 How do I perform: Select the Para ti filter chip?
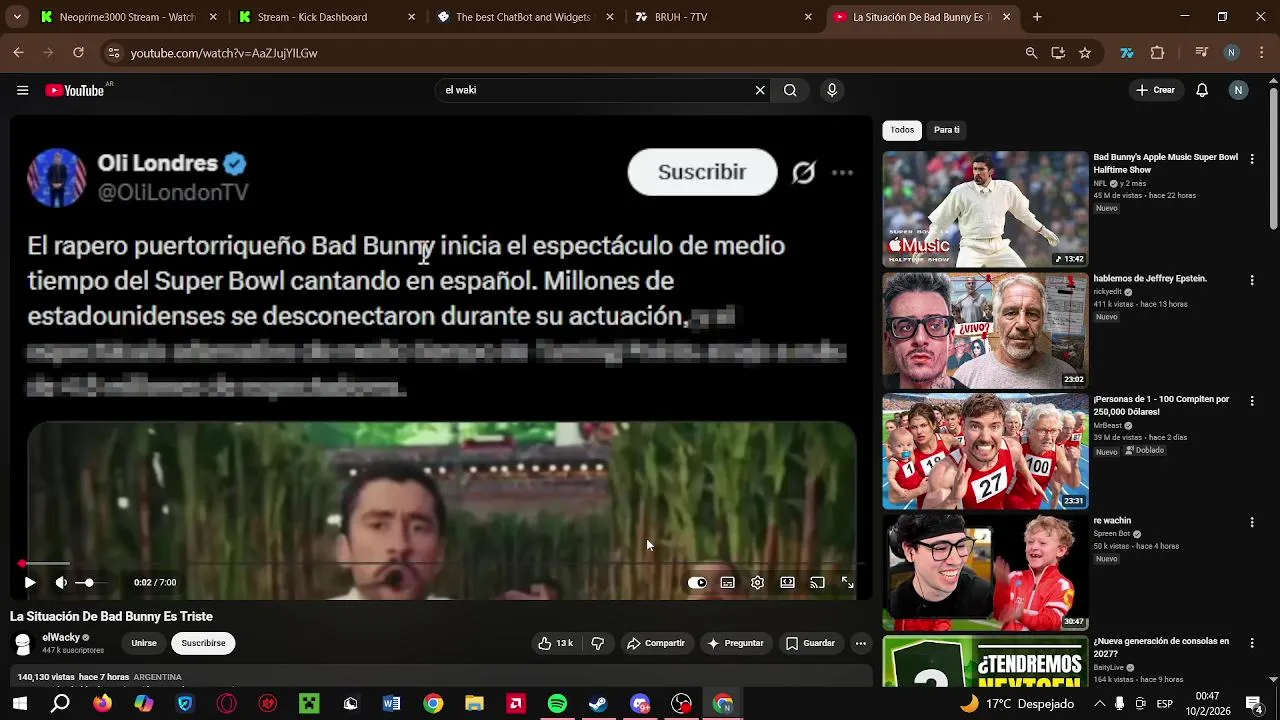[947, 130]
